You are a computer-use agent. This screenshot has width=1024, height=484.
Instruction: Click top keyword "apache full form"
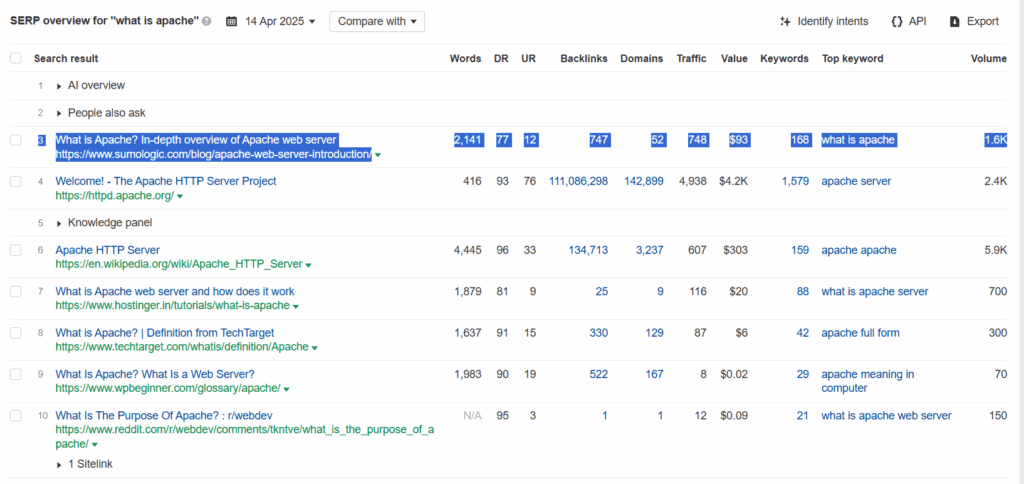point(860,332)
